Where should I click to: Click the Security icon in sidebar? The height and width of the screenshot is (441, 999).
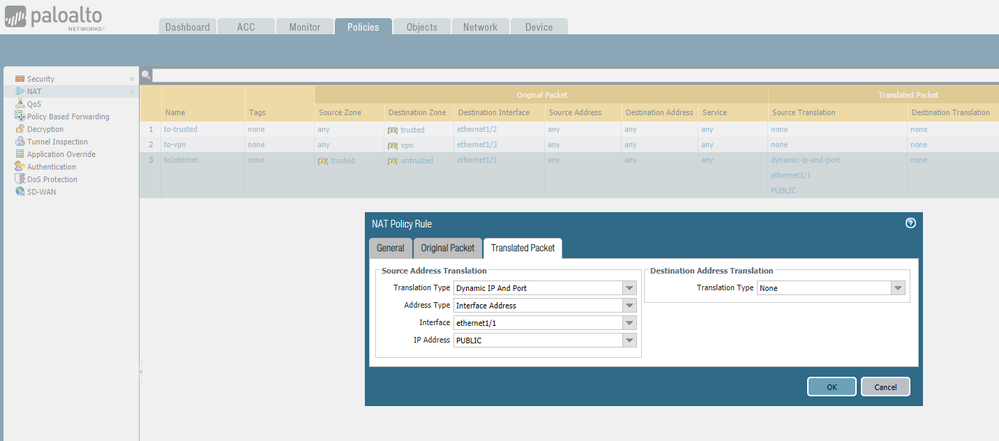pyautogui.click(x=20, y=79)
